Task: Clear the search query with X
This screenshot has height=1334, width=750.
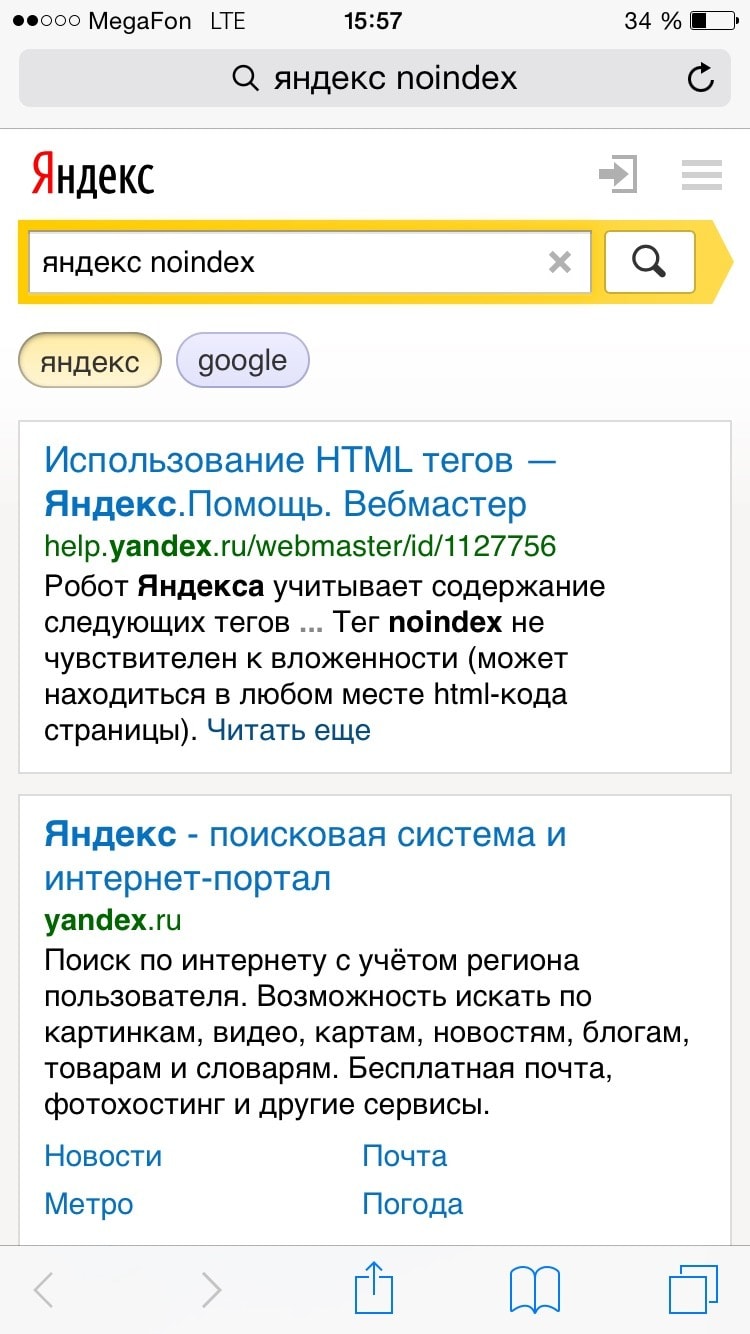Action: click(x=560, y=263)
